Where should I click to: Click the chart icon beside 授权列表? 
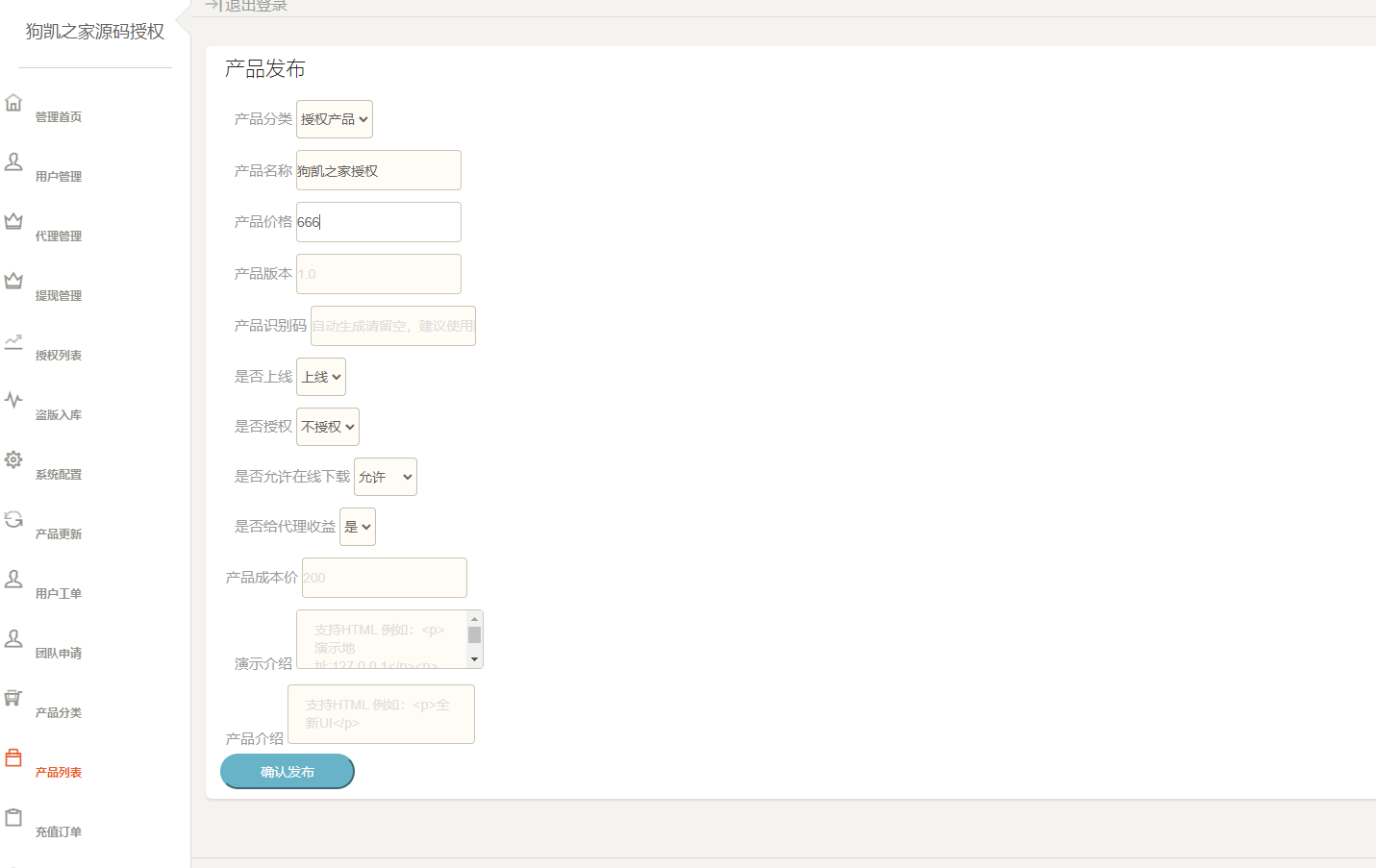pos(13,341)
